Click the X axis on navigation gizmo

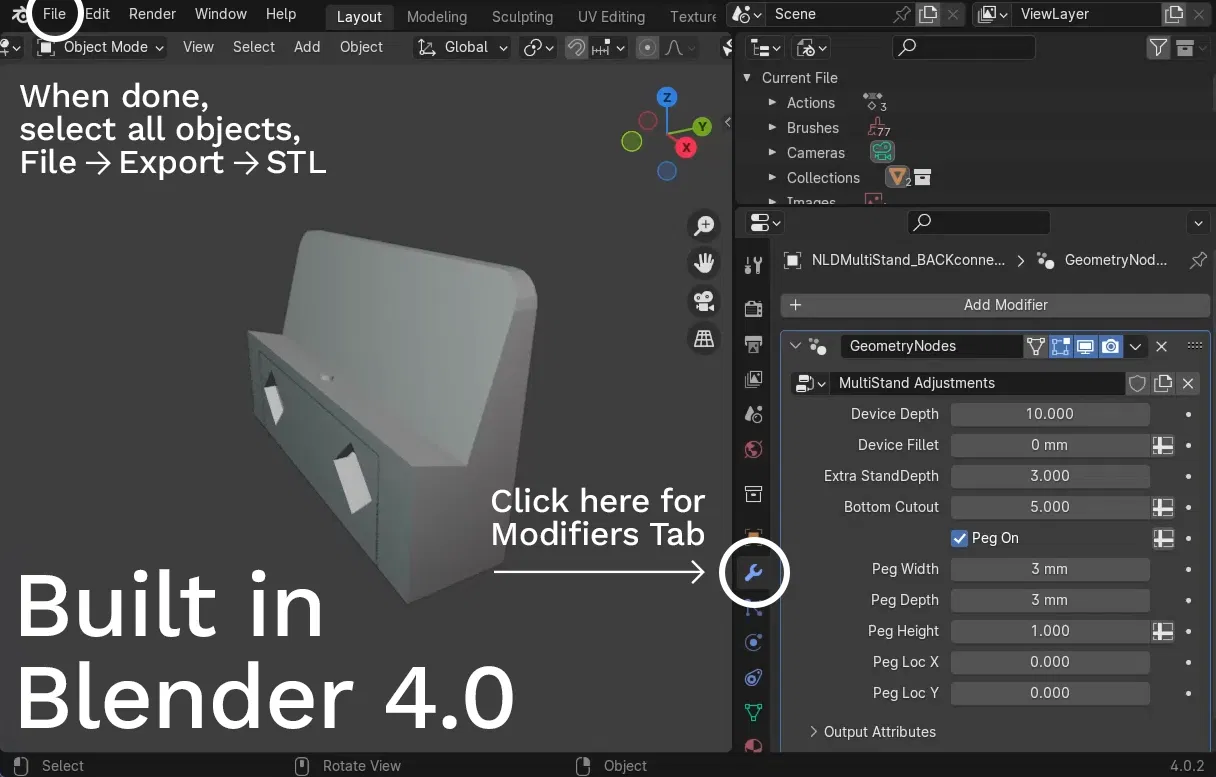coord(686,148)
